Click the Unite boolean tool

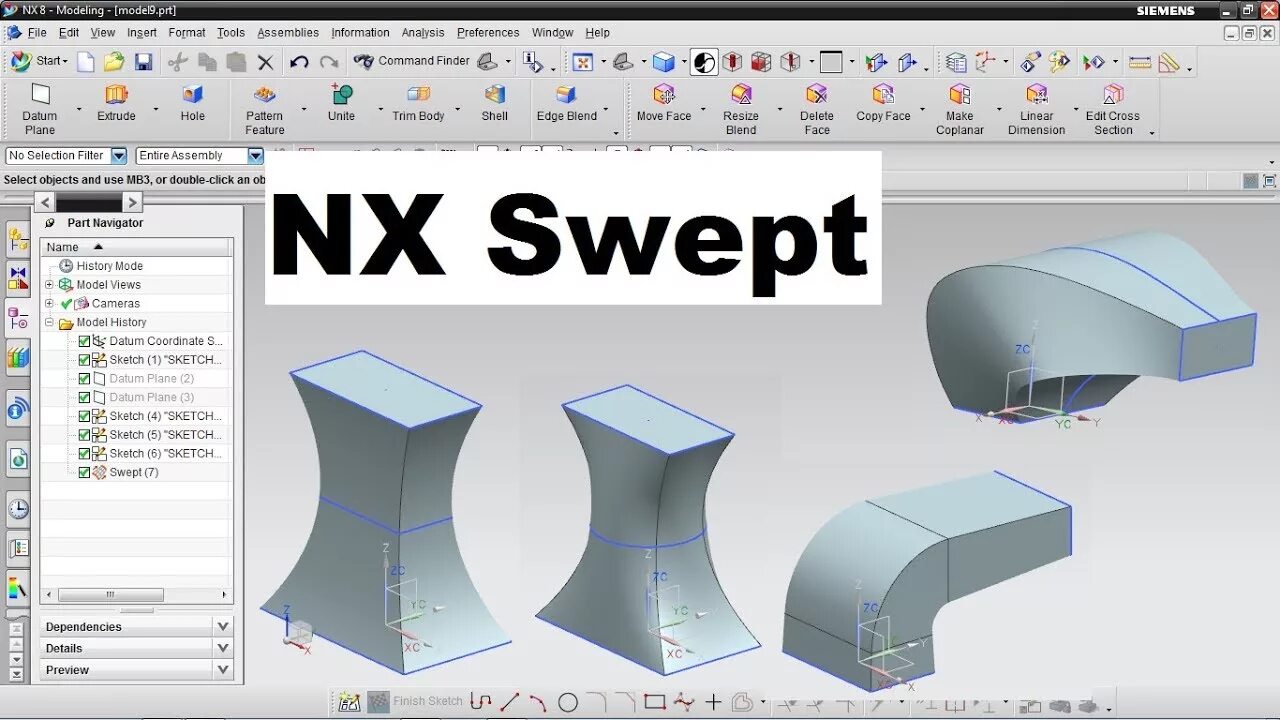[341, 95]
